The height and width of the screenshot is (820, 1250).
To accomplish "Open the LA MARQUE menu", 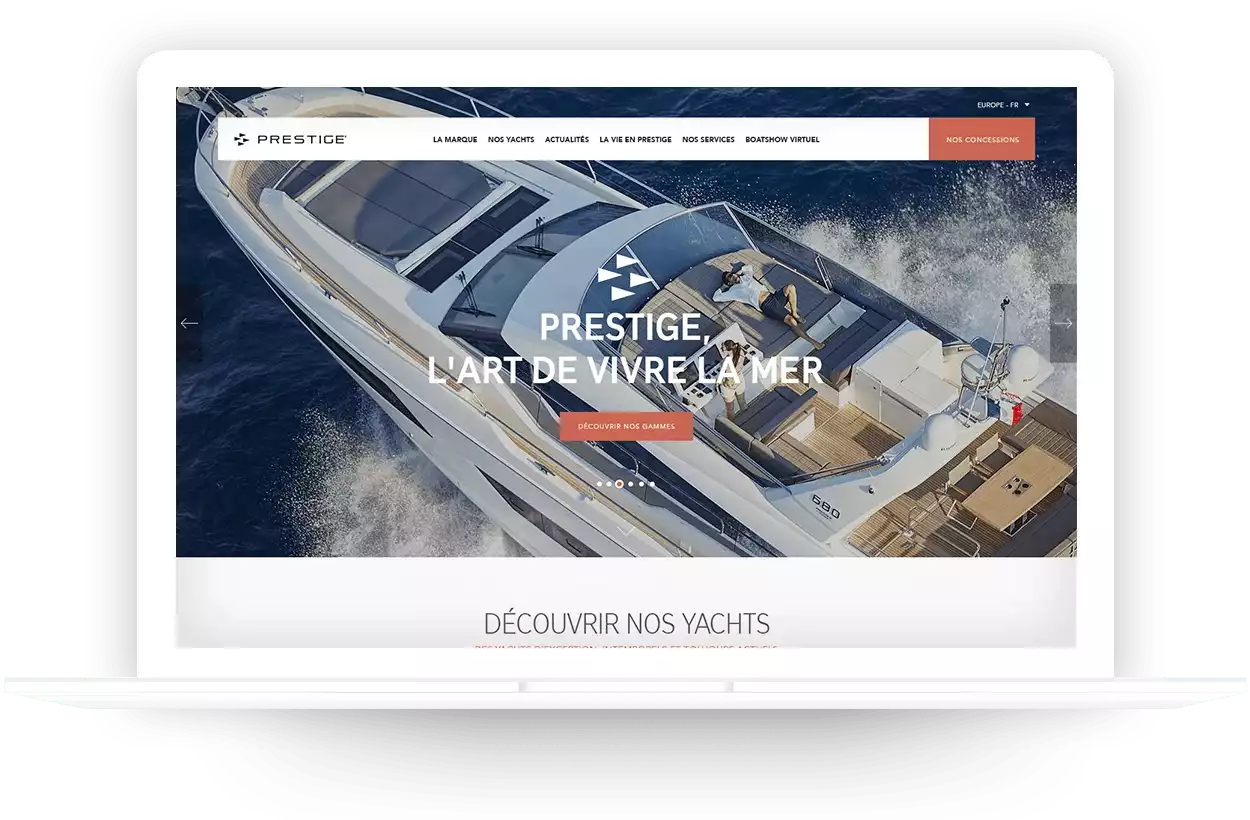I will 455,140.
